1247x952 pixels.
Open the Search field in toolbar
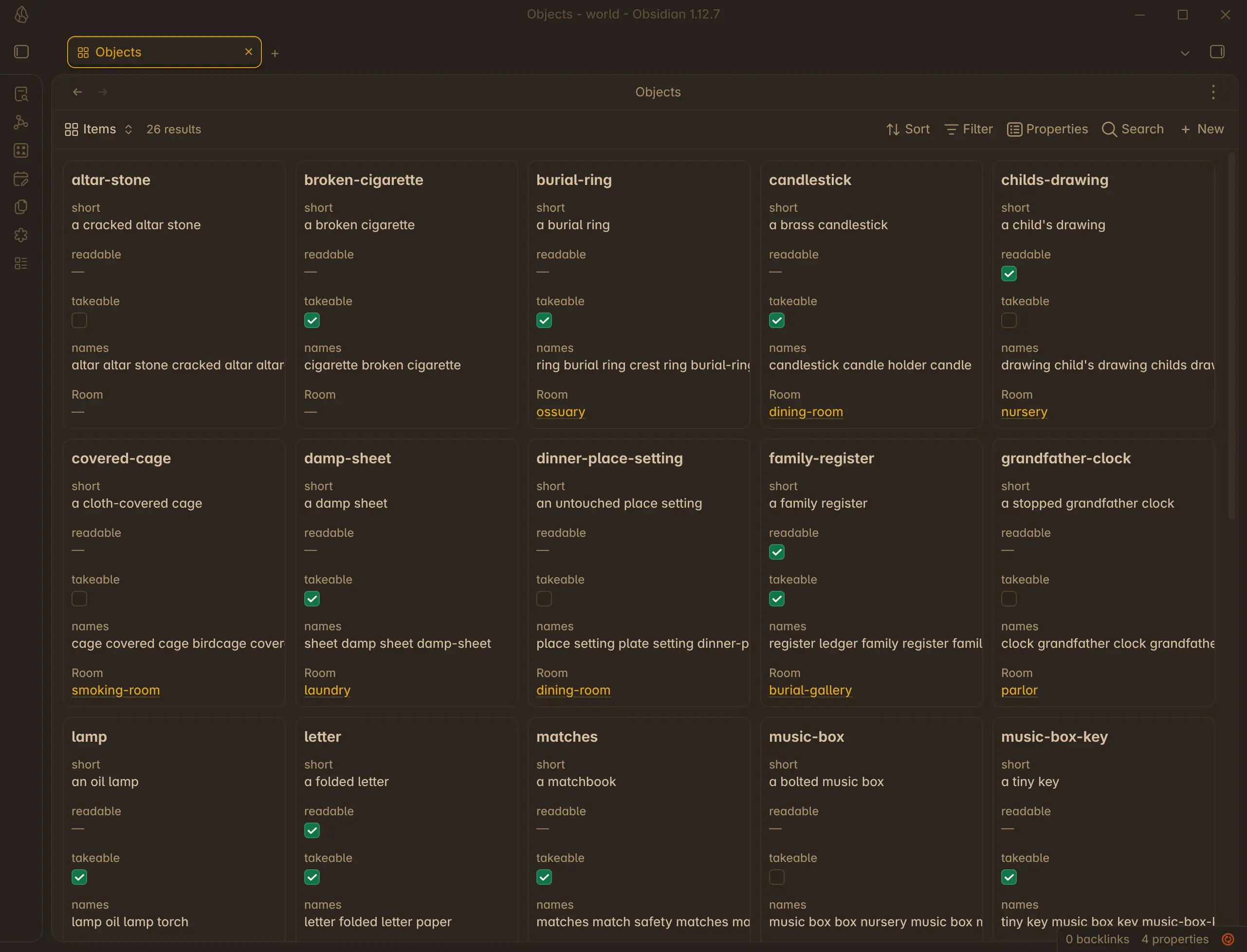pyautogui.click(x=1133, y=129)
